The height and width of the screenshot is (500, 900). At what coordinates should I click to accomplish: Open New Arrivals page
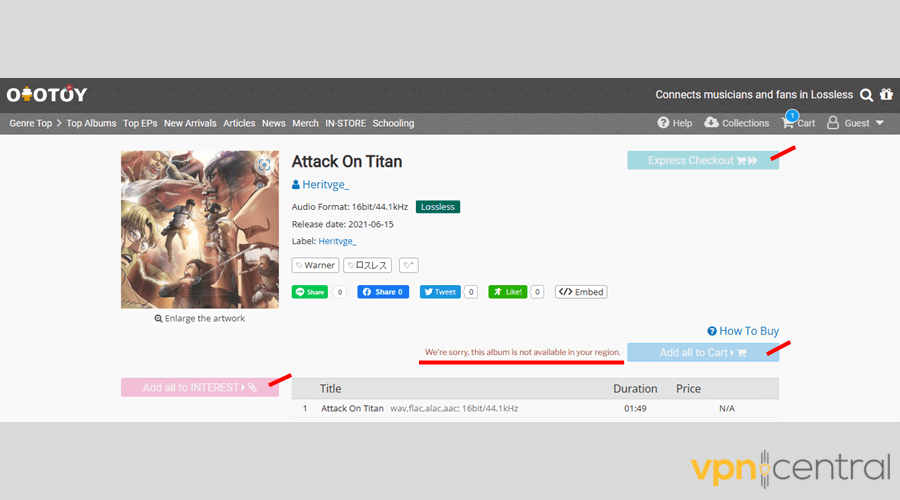(190, 123)
